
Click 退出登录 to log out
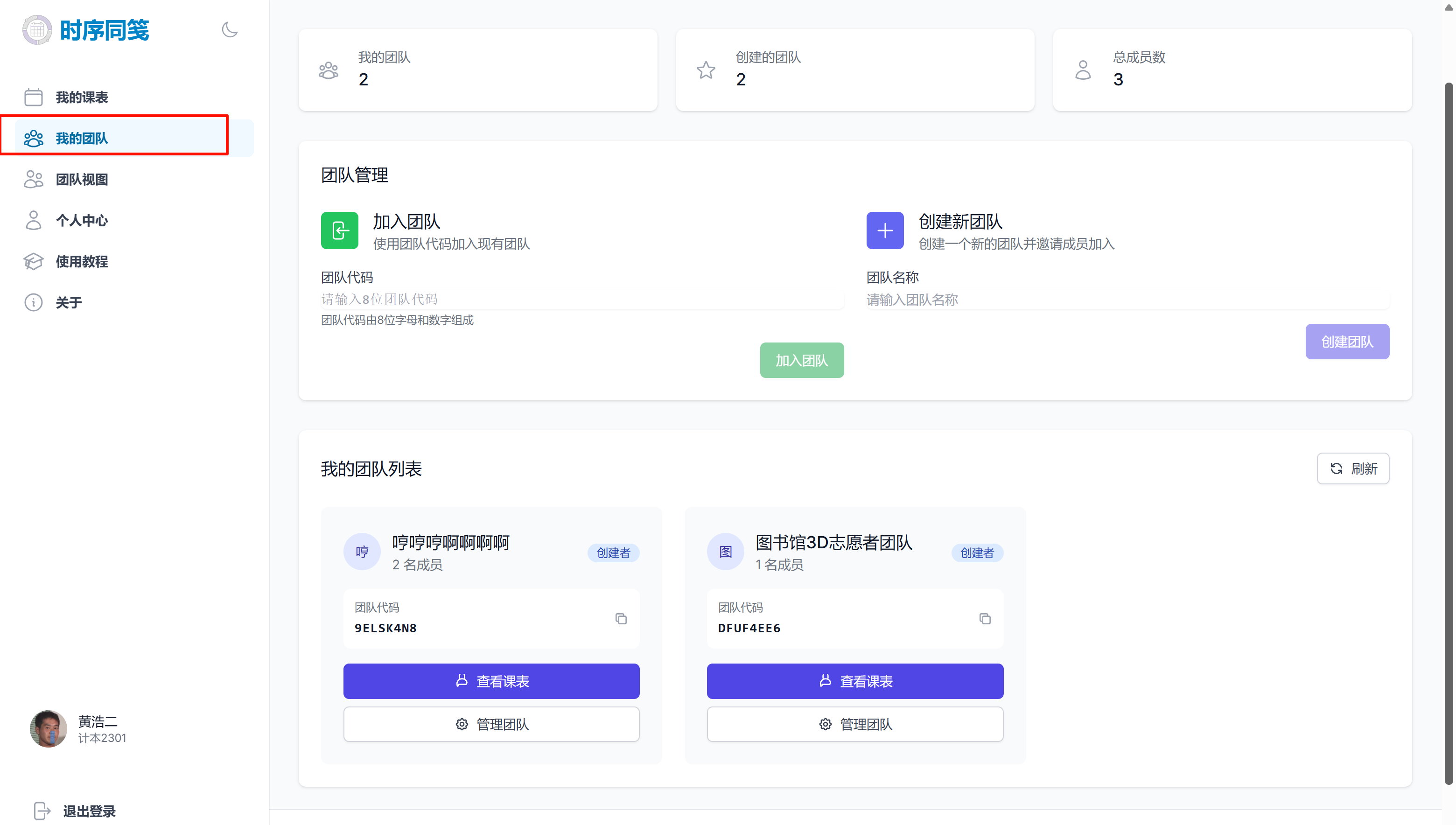[x=88, y=811]
